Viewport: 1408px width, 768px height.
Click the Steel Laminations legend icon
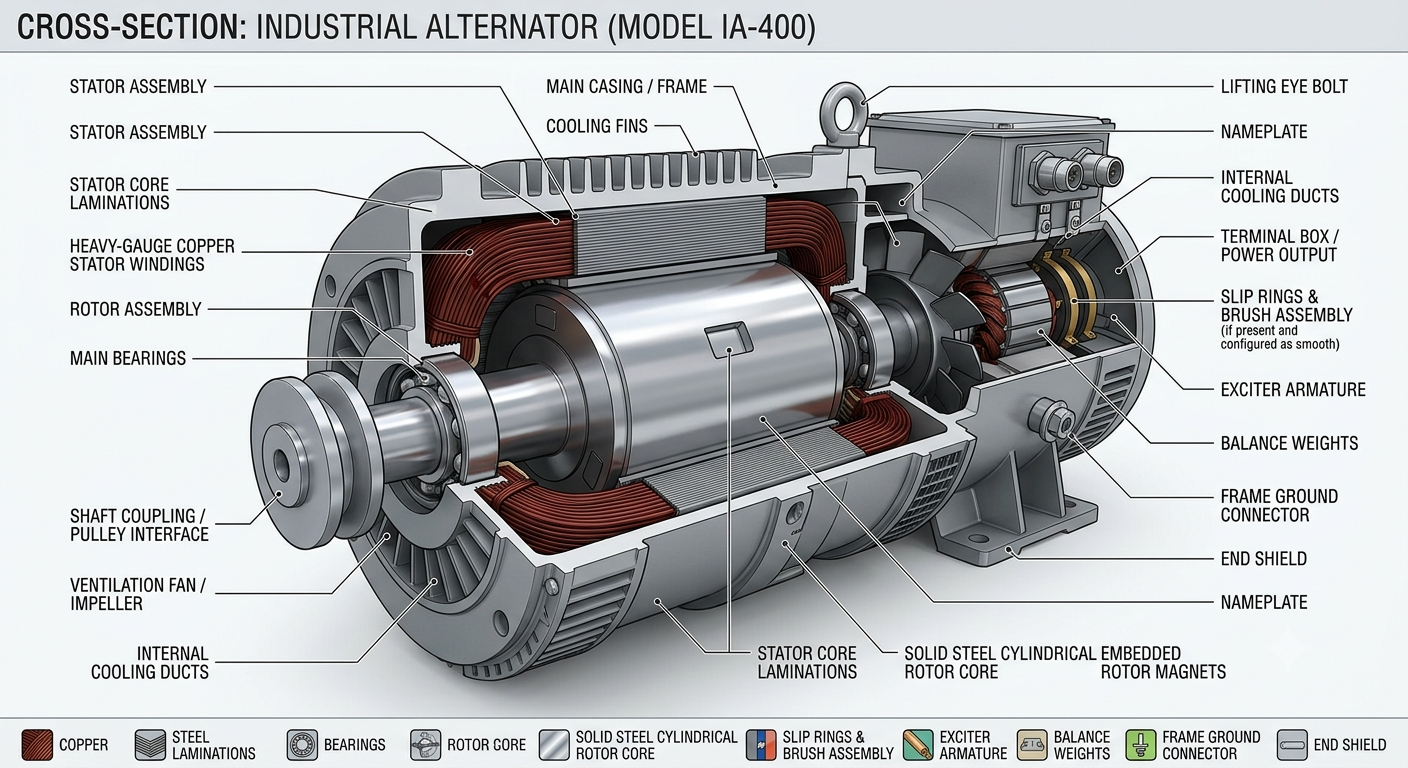150,745
